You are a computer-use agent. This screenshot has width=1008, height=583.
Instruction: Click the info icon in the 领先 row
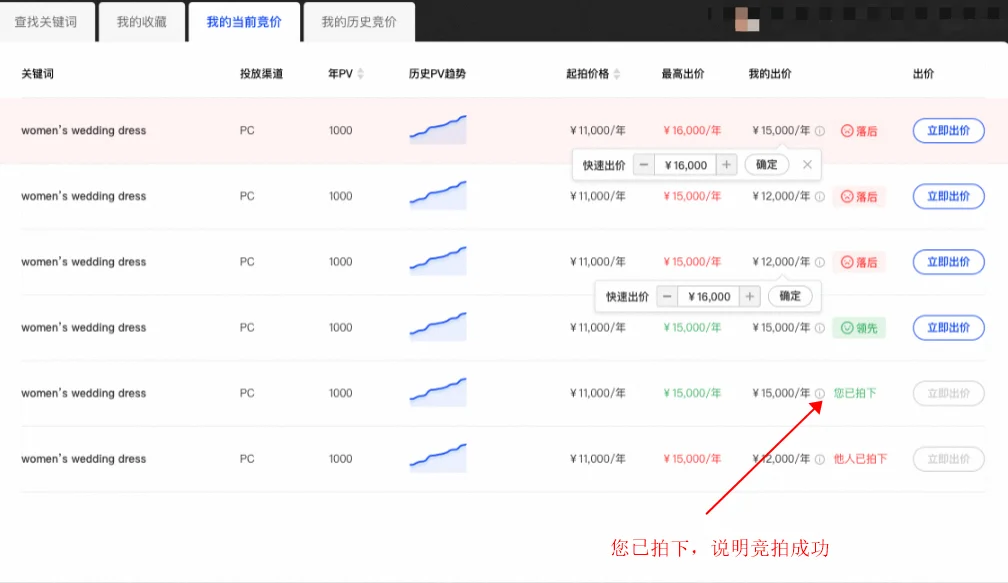point(820,328)
